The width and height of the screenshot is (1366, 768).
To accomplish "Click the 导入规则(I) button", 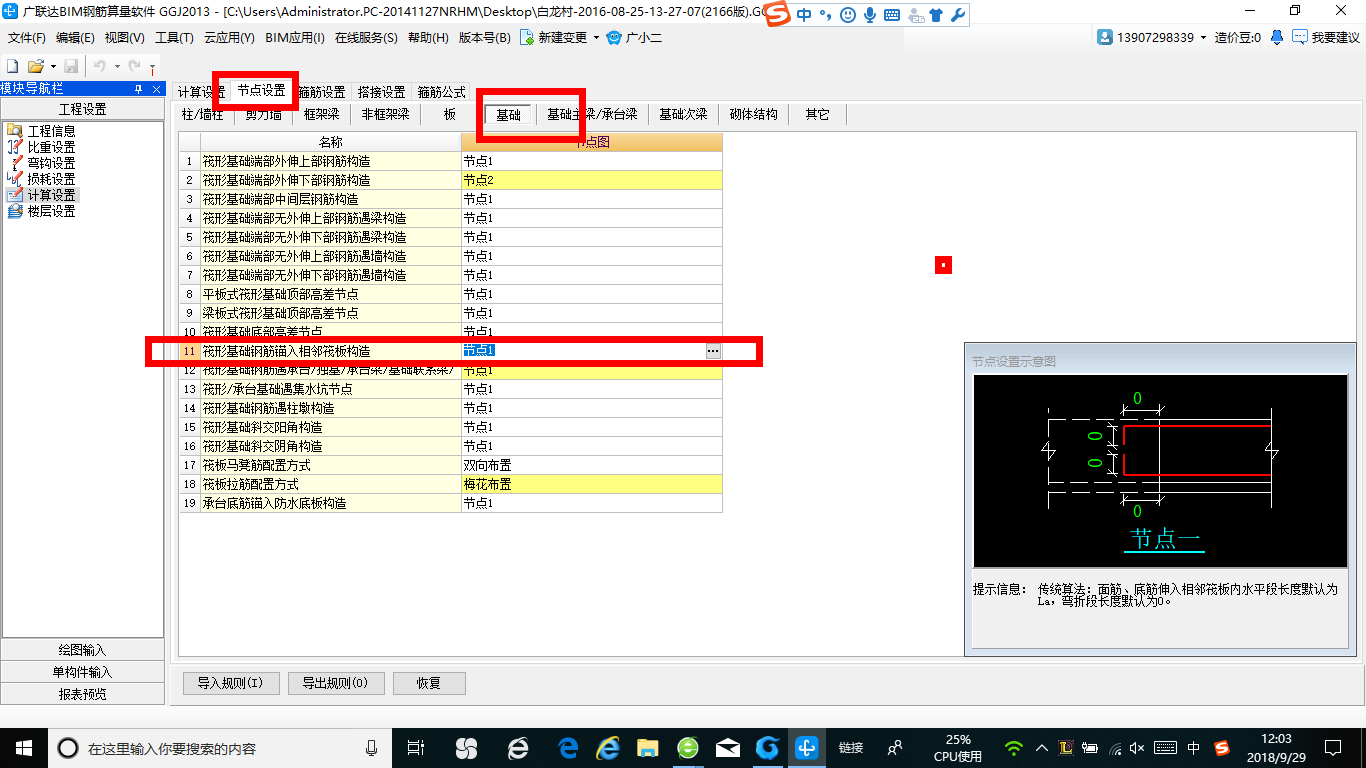I will [230, 684].
